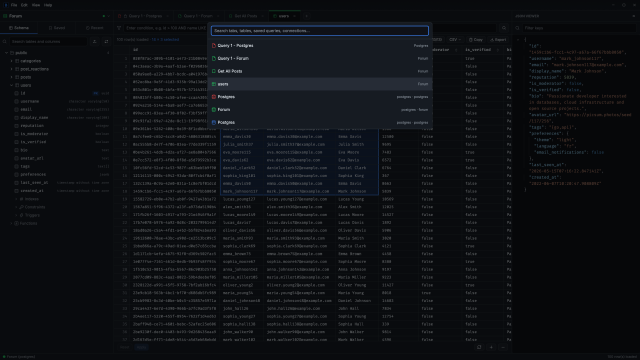Click the Copy button
This screenshot has height=360, width=640.
pyautogui.click(x=476, y=40)
